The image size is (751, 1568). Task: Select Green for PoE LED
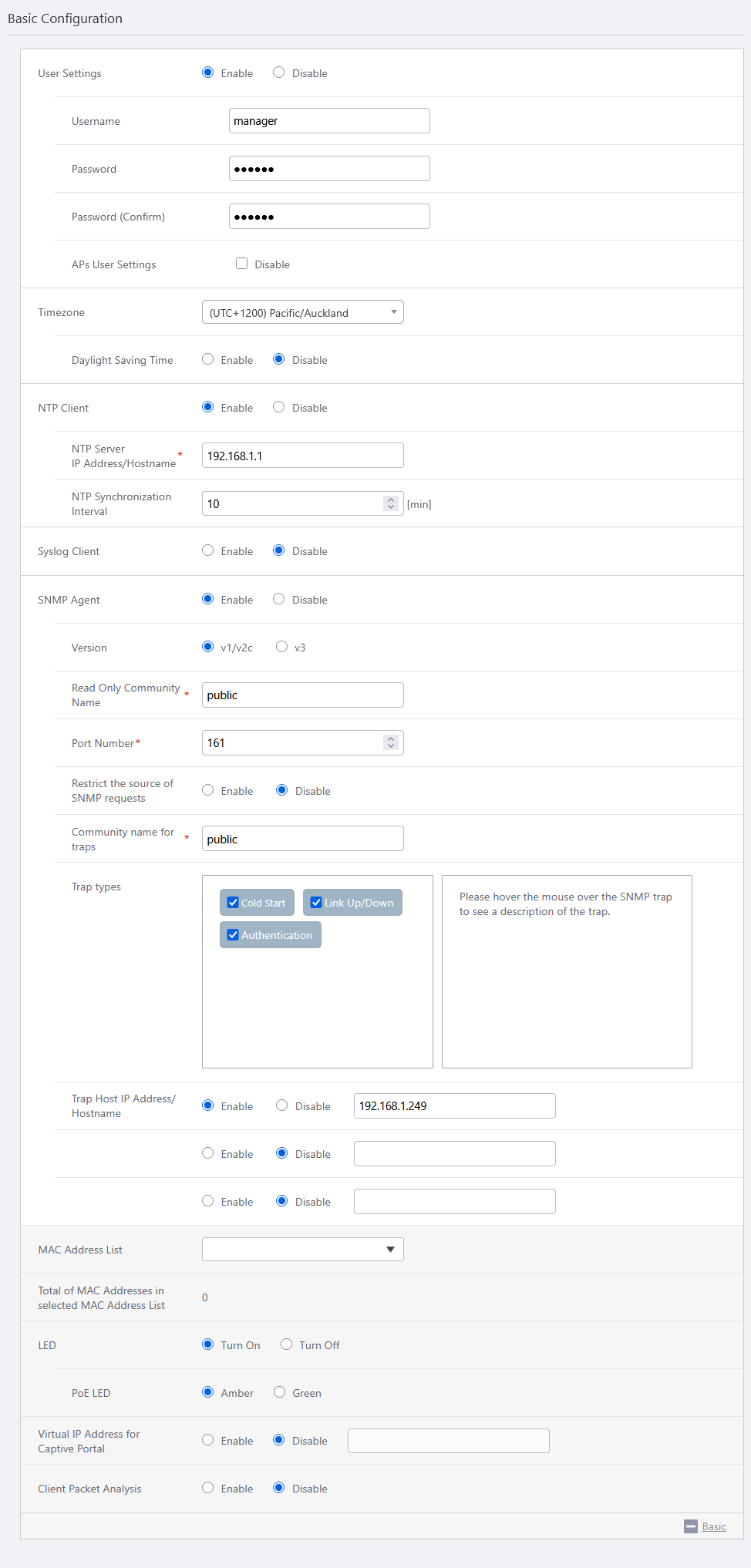(x=280, y=1392)
